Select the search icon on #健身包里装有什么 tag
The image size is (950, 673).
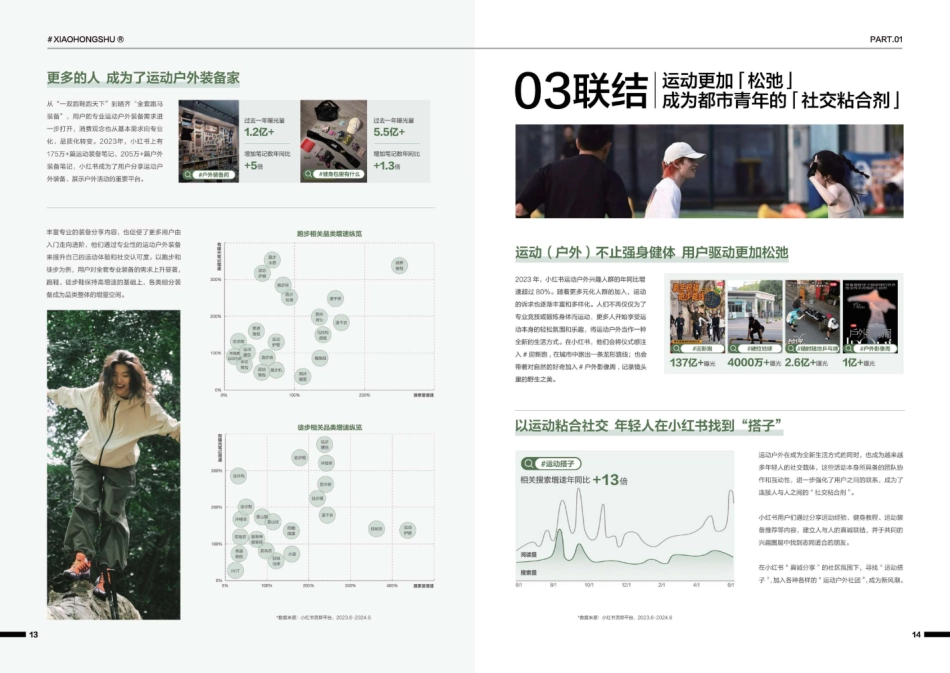pos(308,173)
